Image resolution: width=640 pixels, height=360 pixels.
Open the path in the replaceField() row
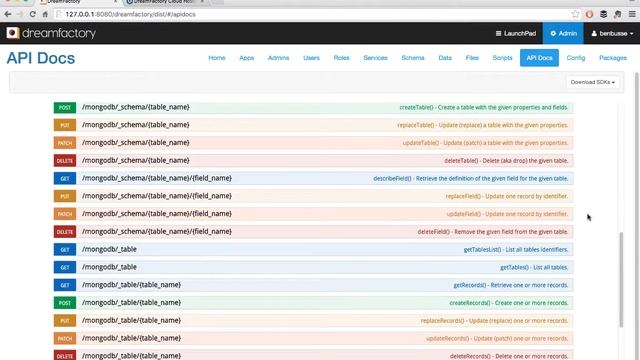pyautogui.click(x=157, y=196)
